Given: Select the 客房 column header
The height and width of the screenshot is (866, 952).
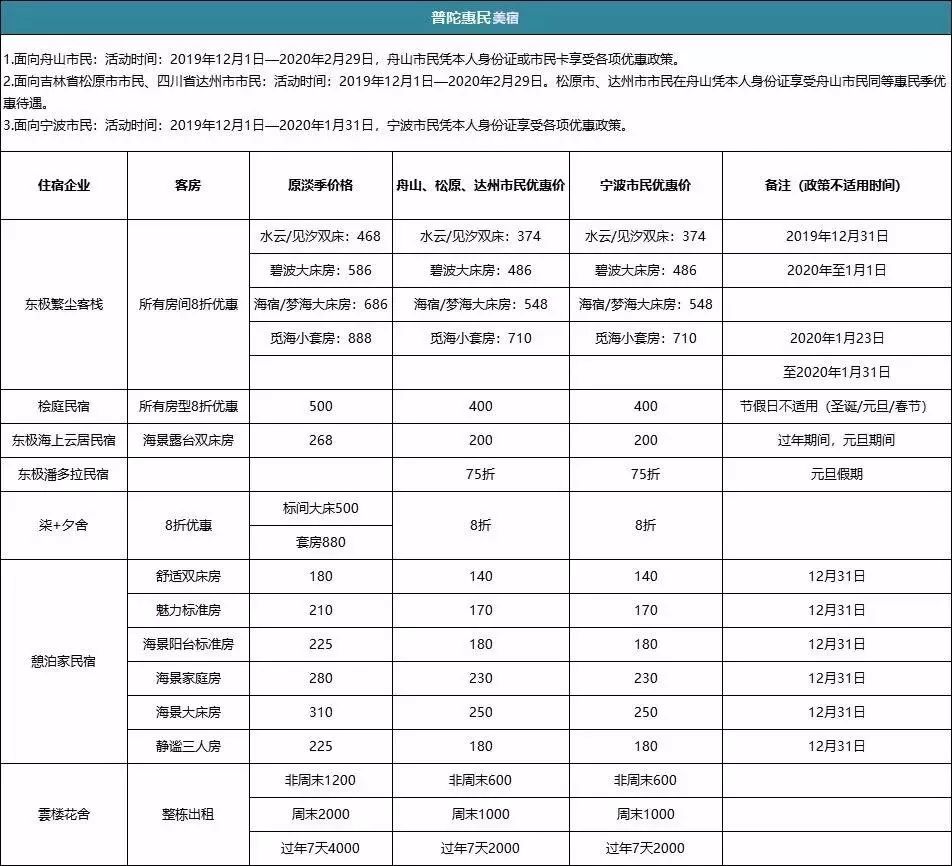Looking at the screenshot, I should tap(185, 184).
